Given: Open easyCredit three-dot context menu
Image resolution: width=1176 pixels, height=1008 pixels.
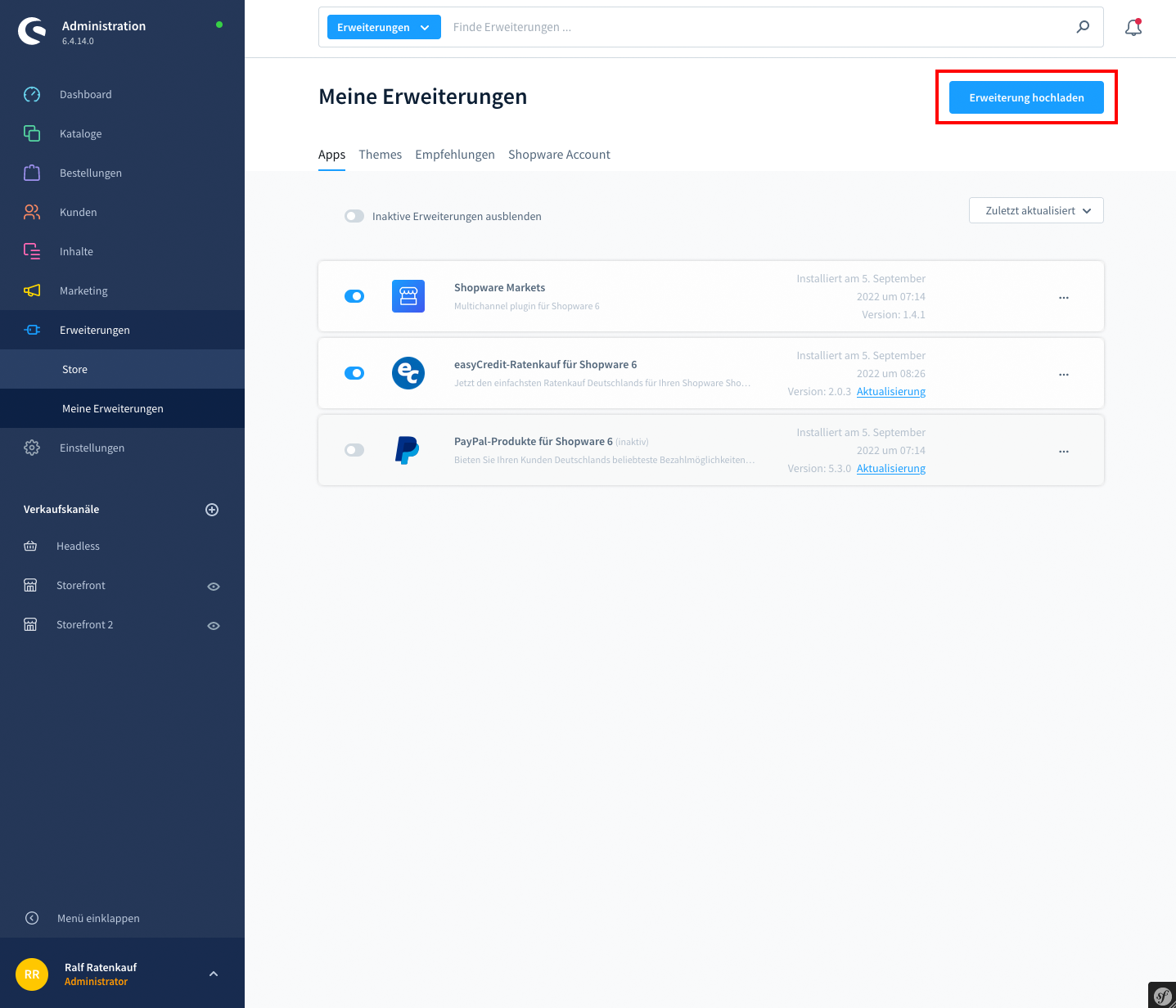Looking at the screenshot, I should click(x=1064, y=375).
